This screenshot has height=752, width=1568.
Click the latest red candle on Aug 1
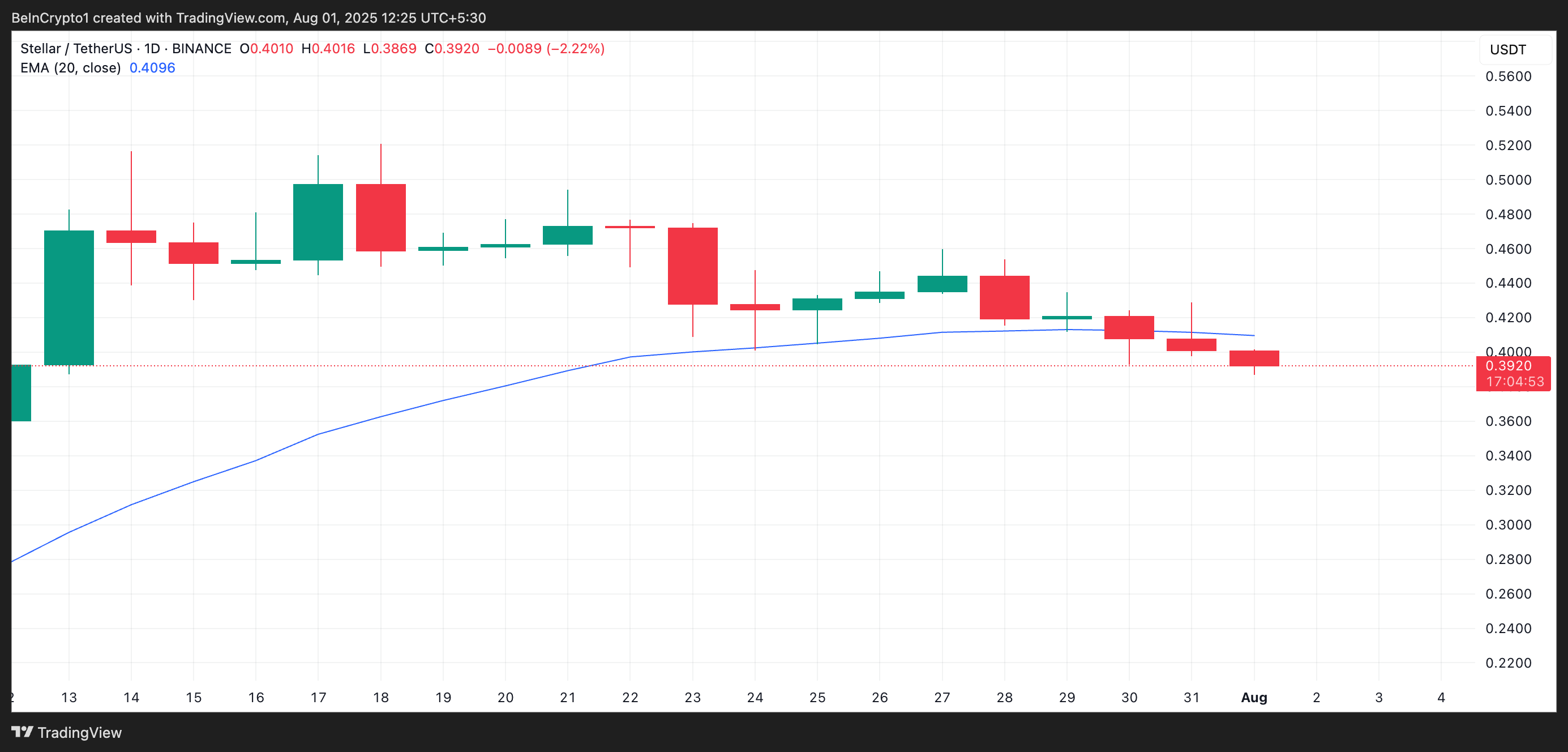point(1253,358)
